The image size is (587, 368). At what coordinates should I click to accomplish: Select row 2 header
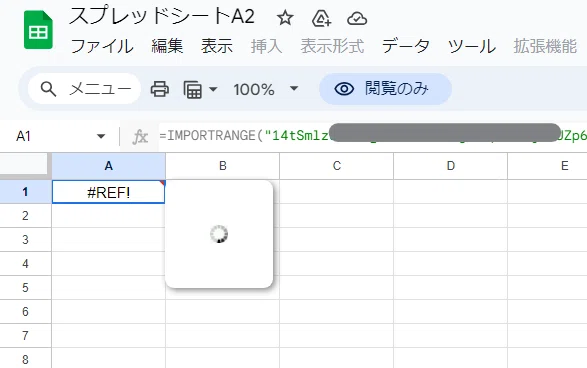click(x=25, y=216)
